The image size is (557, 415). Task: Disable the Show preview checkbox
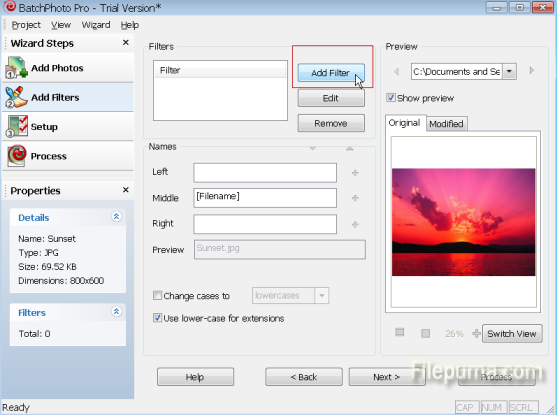[390, 97]
